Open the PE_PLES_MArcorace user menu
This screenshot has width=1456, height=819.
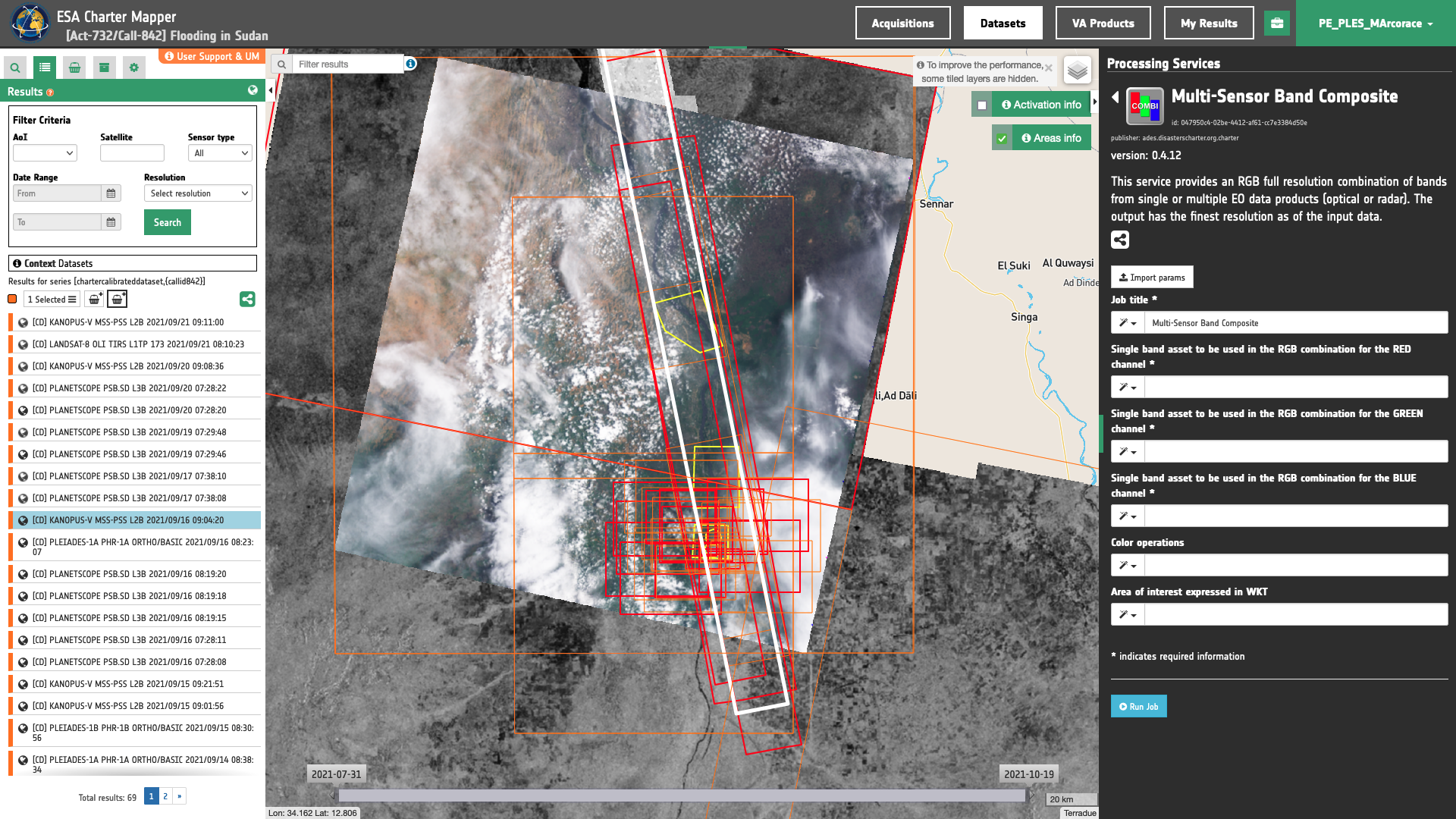pyautogui.click(x=1376, y=24)
